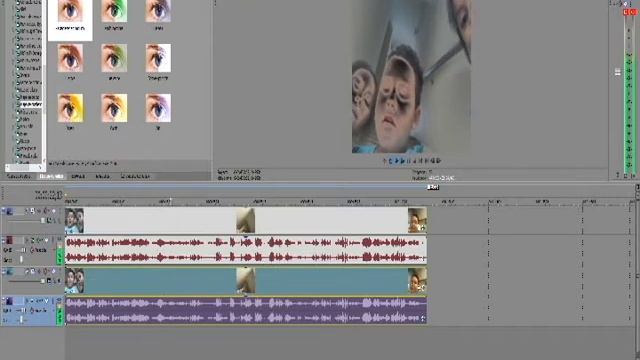Adjust the second video track level slider
Screen dimensions: 640x360
43,281
